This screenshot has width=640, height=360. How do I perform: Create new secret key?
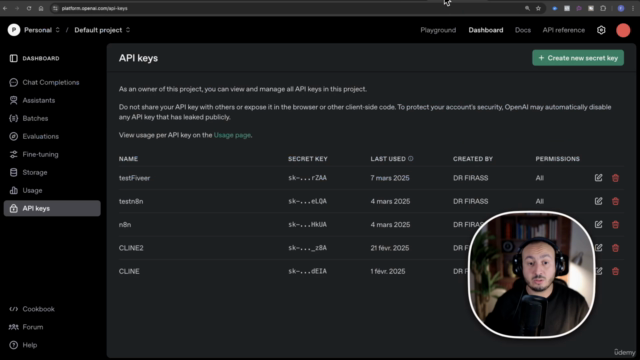tap(578, 58)
